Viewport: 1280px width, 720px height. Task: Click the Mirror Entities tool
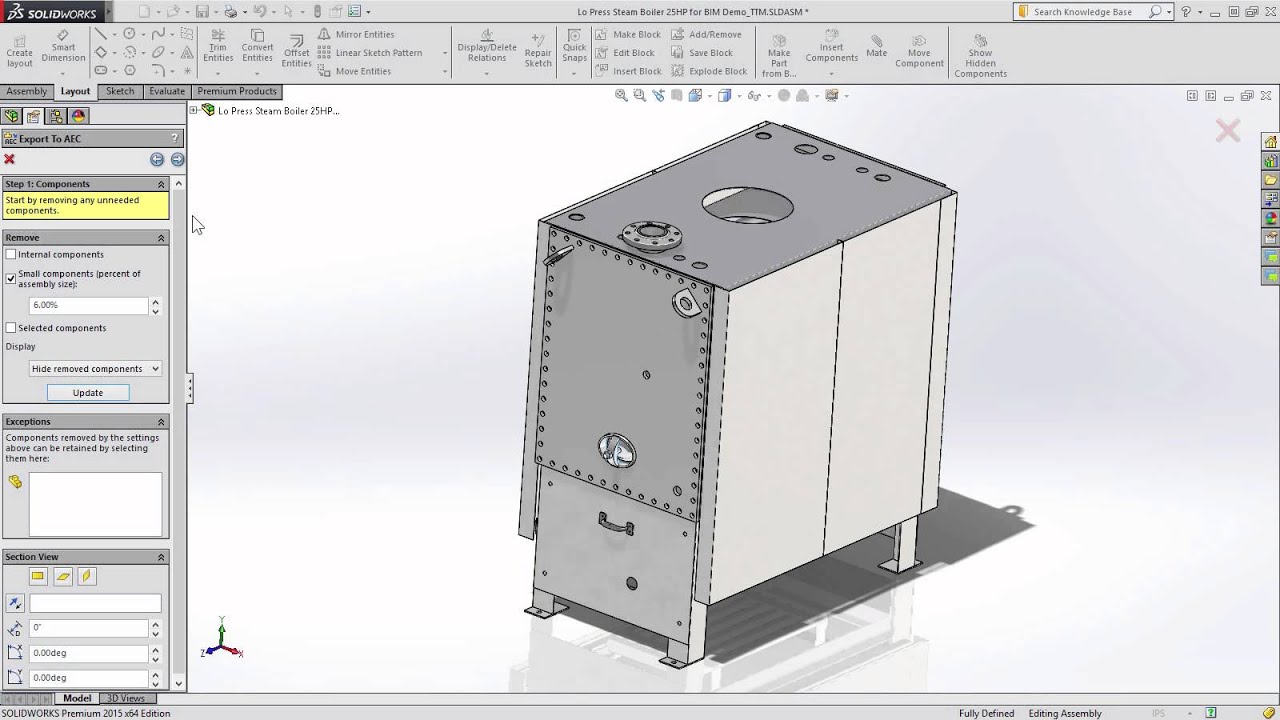(356, 34)
